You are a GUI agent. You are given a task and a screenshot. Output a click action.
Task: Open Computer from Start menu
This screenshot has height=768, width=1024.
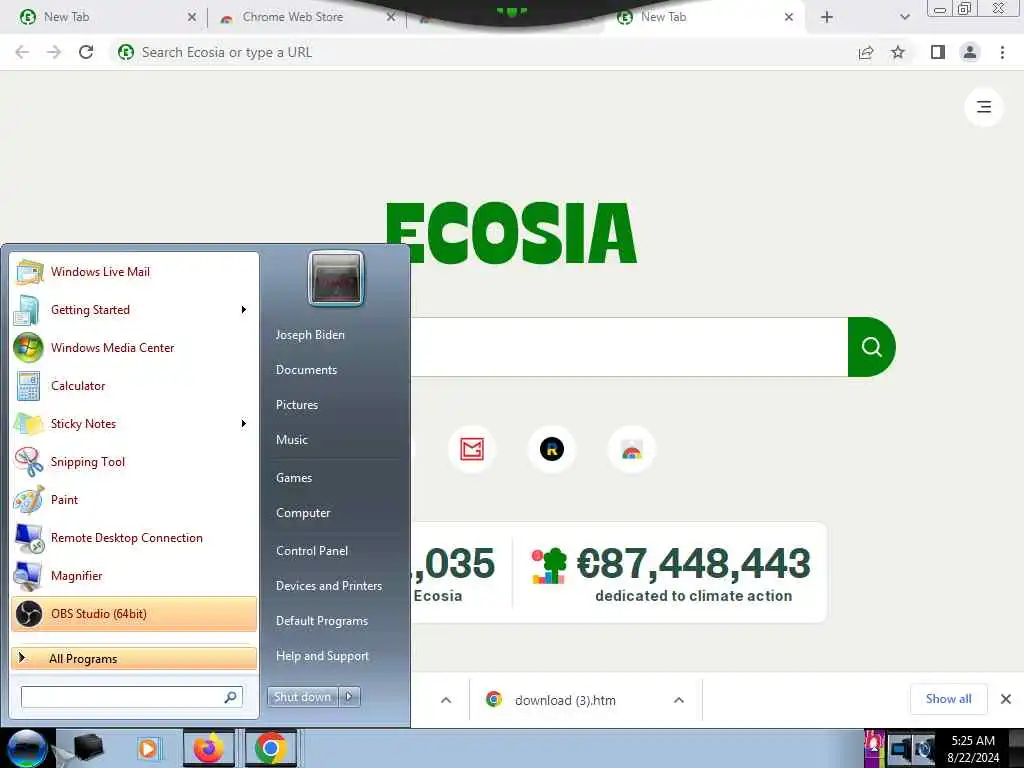[x=303, y=513]
